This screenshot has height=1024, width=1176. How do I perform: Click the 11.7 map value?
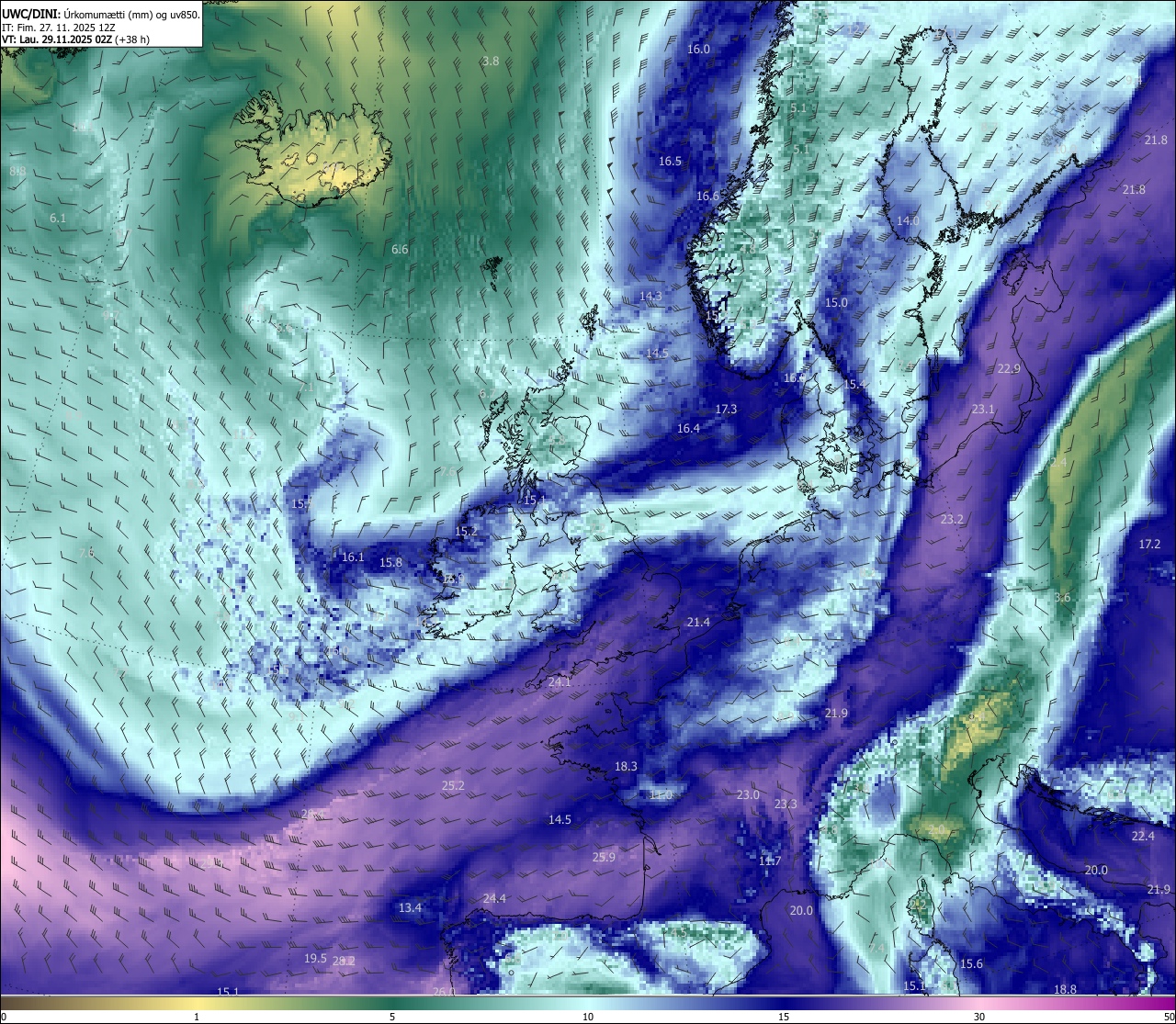[770, 861]
